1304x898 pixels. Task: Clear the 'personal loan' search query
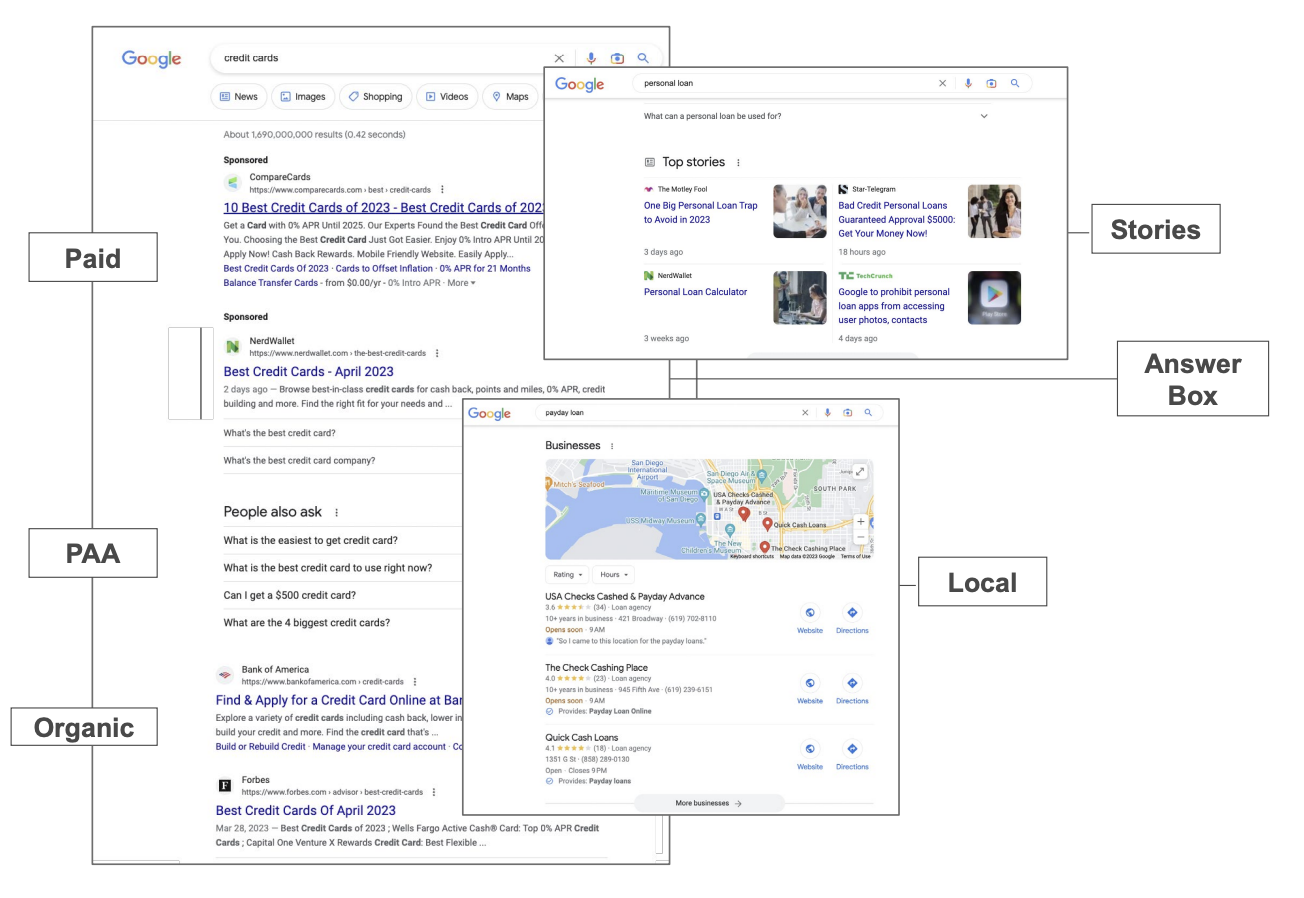click(942, 83)
